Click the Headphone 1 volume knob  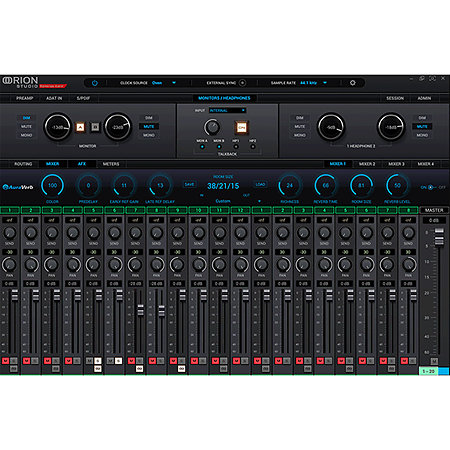pyautogui.click(x=331, y=127)
